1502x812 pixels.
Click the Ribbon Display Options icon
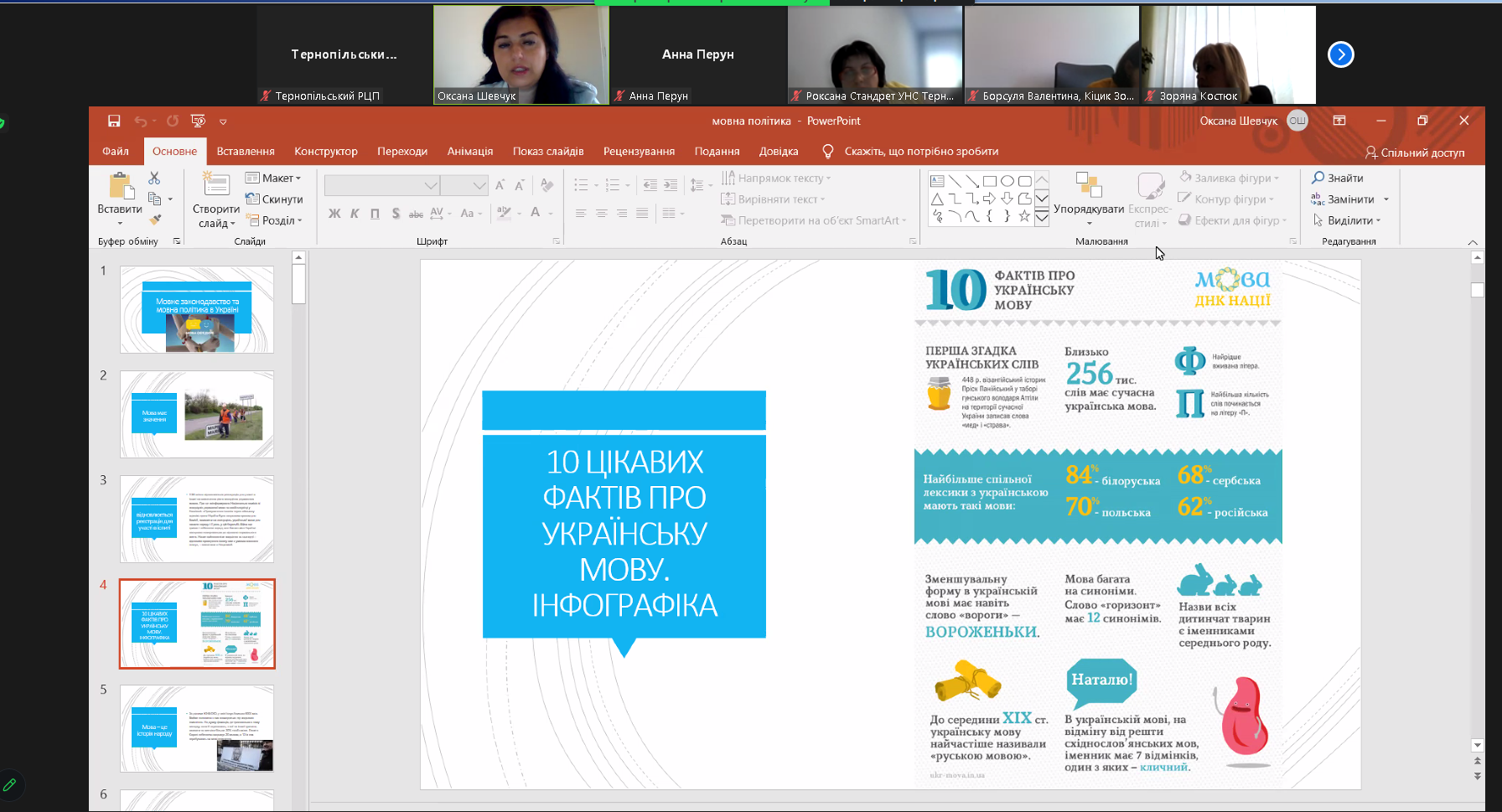[x=1339, y=121]
